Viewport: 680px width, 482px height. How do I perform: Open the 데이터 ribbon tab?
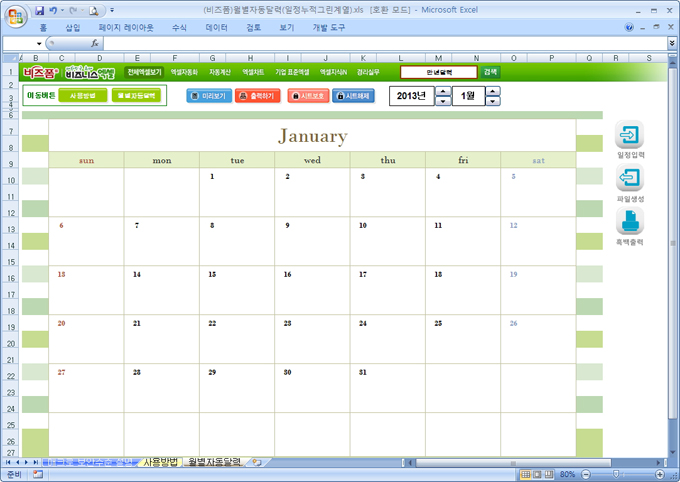coord(216,28)
